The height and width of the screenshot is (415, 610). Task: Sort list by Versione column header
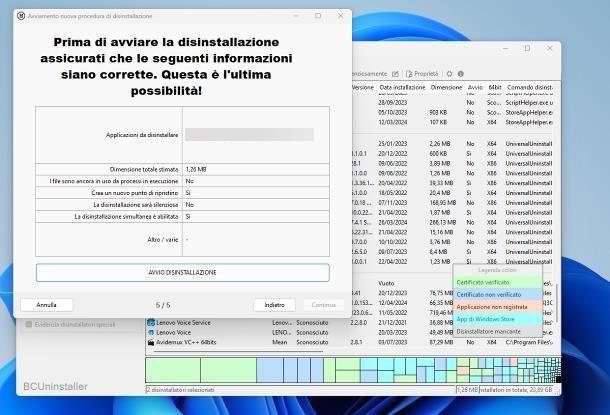(x=363, y=88)
